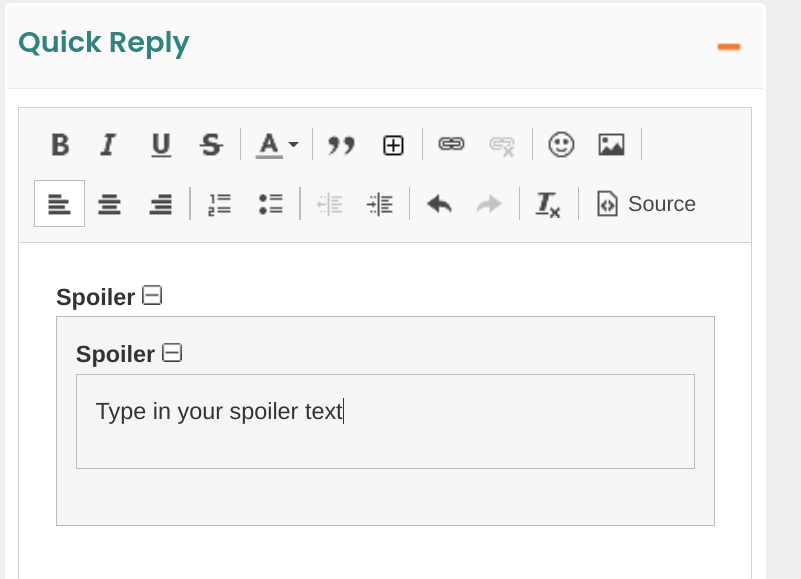Viewport: 801px width, 579px height.
Task: Enable left text alignment
Action: pos(60,204)
